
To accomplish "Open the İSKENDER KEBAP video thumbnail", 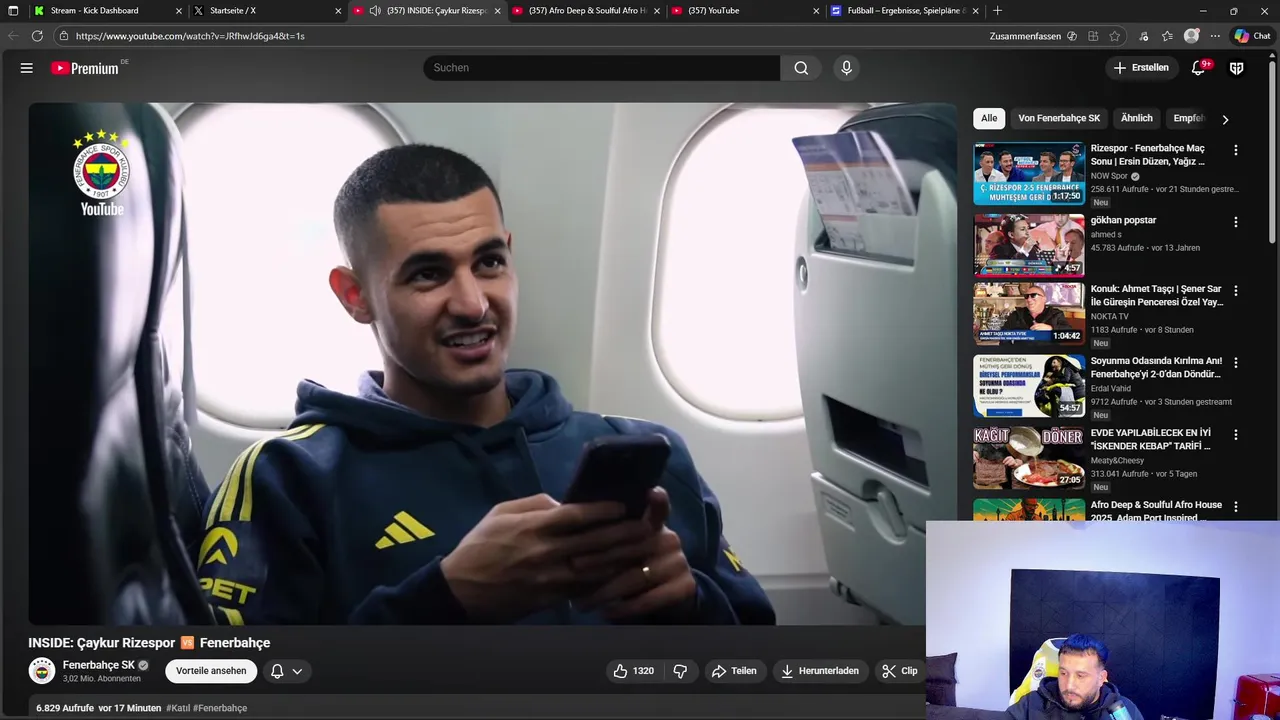I will tap(1028, 458).
